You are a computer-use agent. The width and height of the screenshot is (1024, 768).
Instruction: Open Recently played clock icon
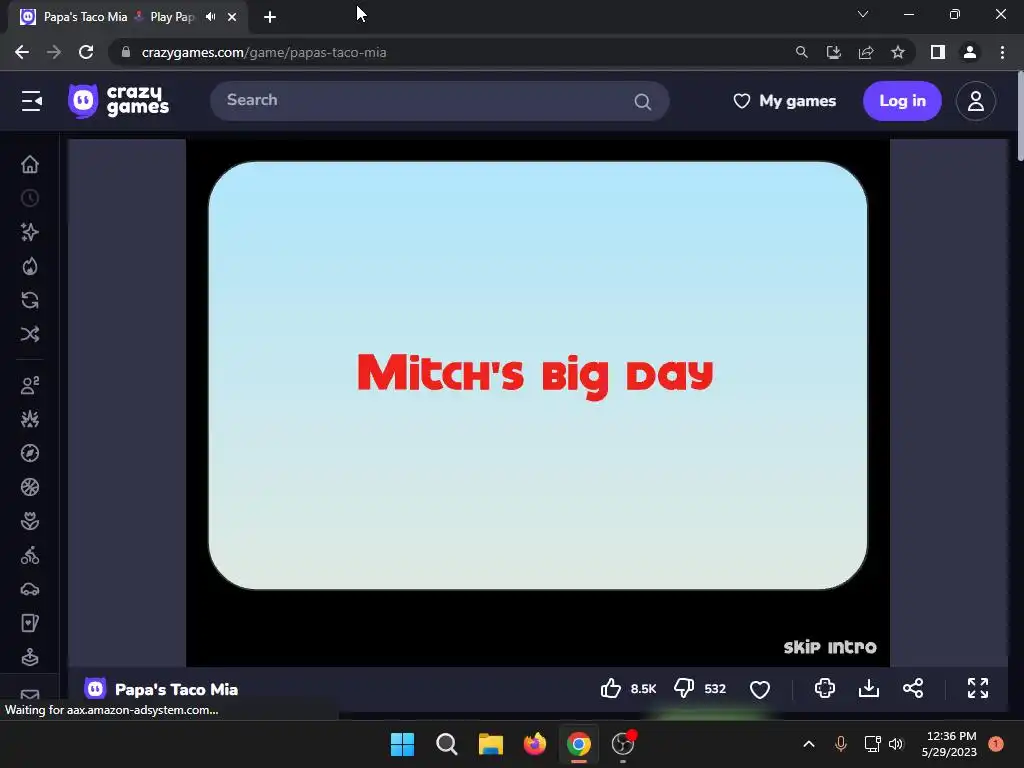pos(30,198)
